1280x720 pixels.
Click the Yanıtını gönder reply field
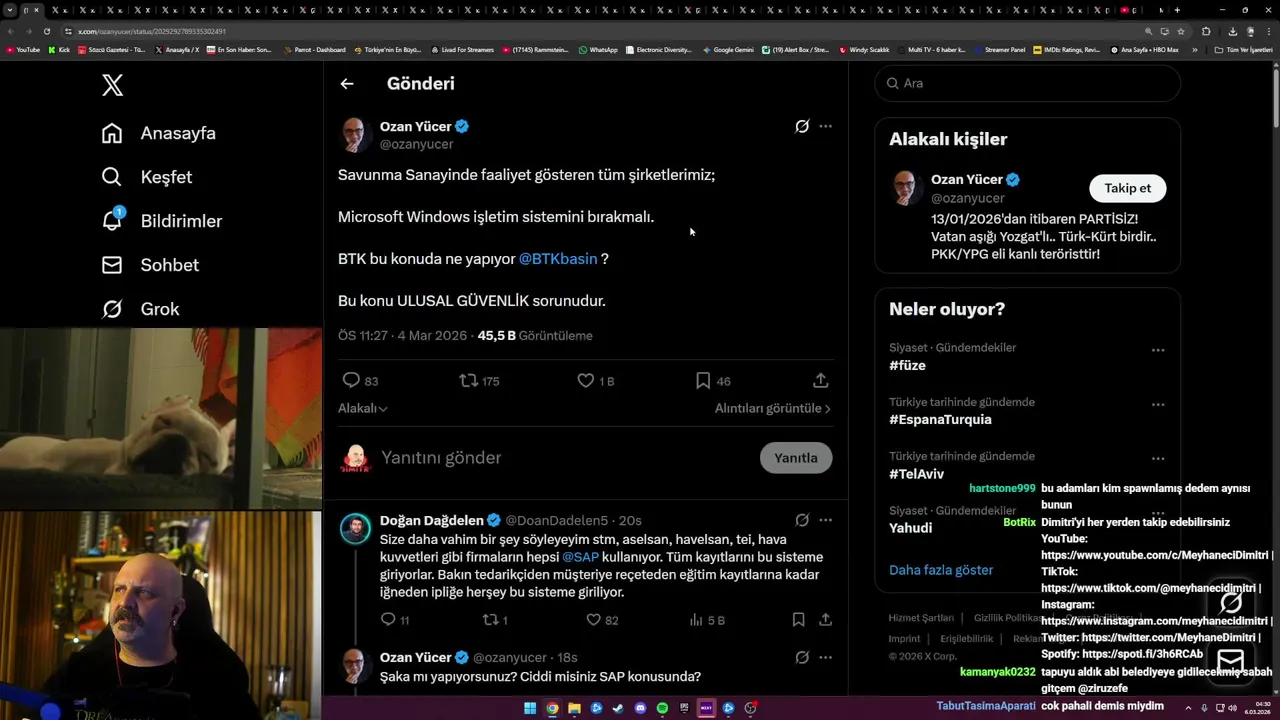(565, 458)
